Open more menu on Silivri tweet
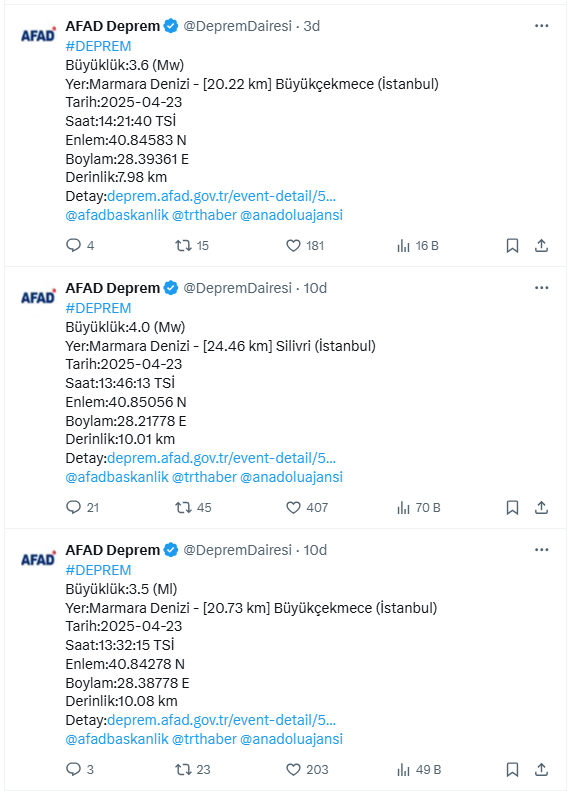The height and width of the screenshot is (791, 581). 542,288
